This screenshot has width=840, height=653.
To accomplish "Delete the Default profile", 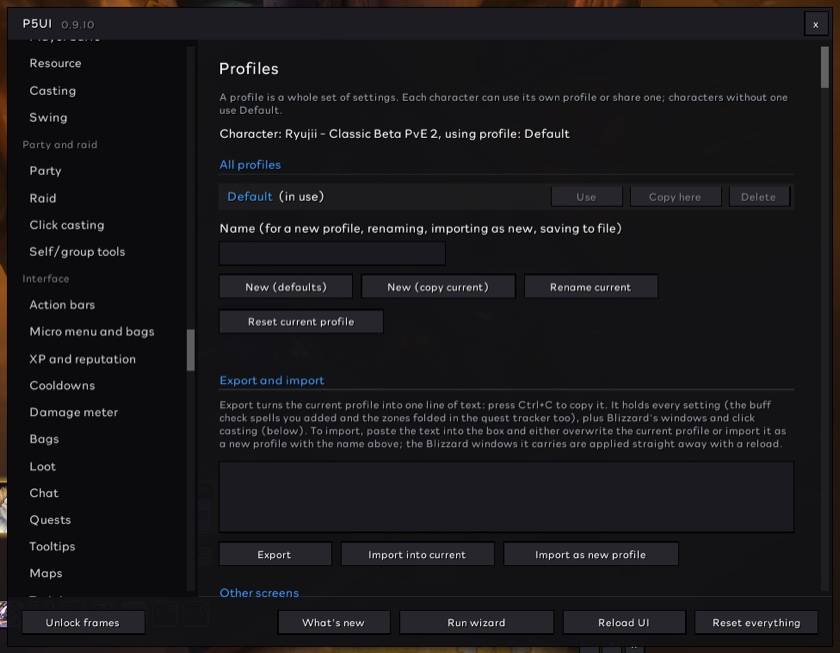I will 759,197.
